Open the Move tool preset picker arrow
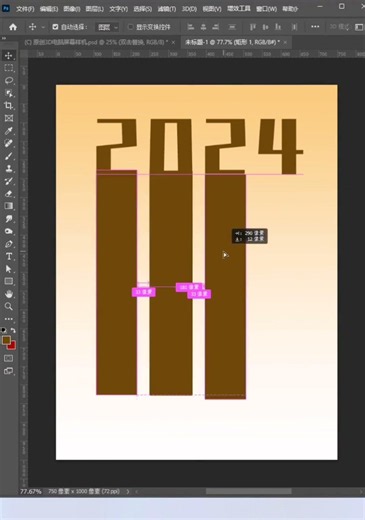This screenshot has width=365, height=520. click(43, 27)
